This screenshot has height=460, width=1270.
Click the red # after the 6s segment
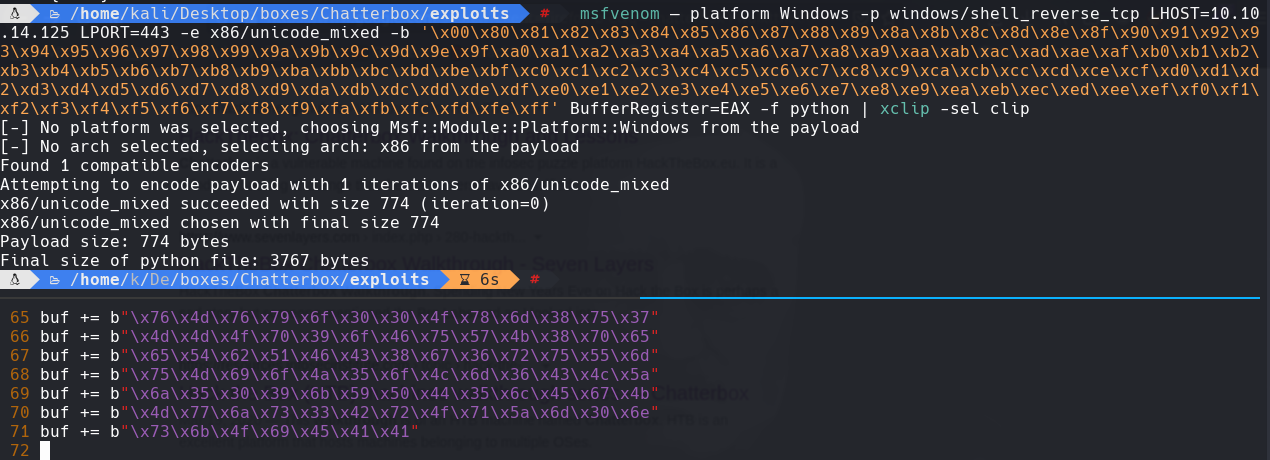point(535,280)
